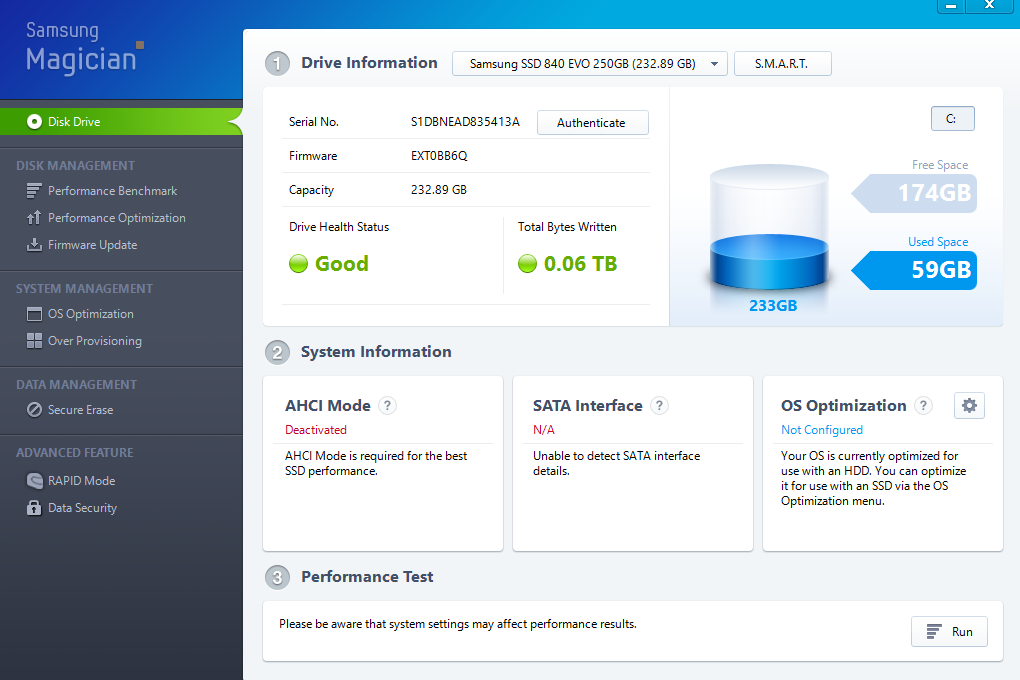Click the Data Security lock icon
The image size is (1020, 680).
pyautogui.click(x=34, y=508)
